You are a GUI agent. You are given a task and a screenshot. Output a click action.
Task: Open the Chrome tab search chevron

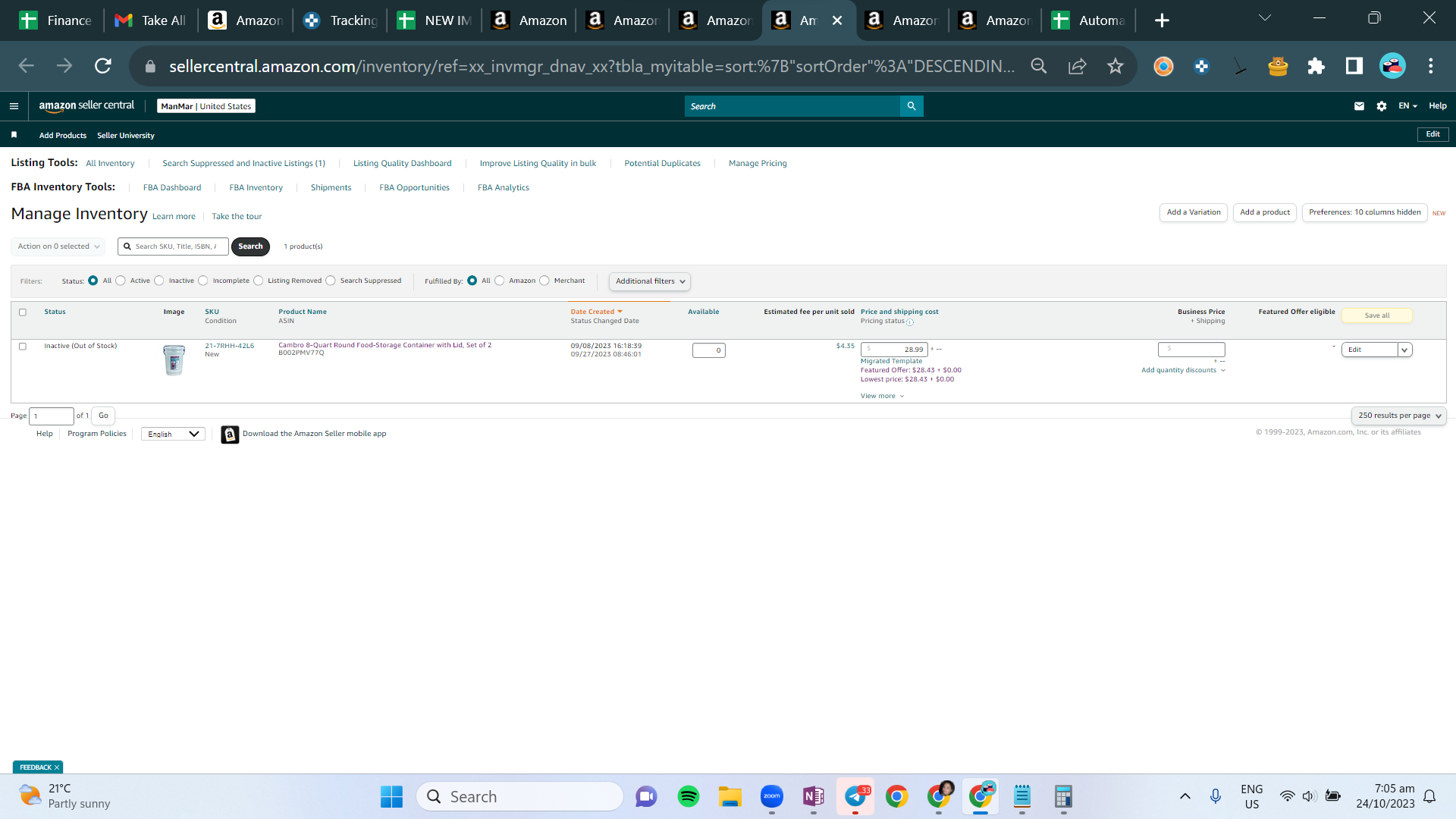click(x=1264, y=18)
